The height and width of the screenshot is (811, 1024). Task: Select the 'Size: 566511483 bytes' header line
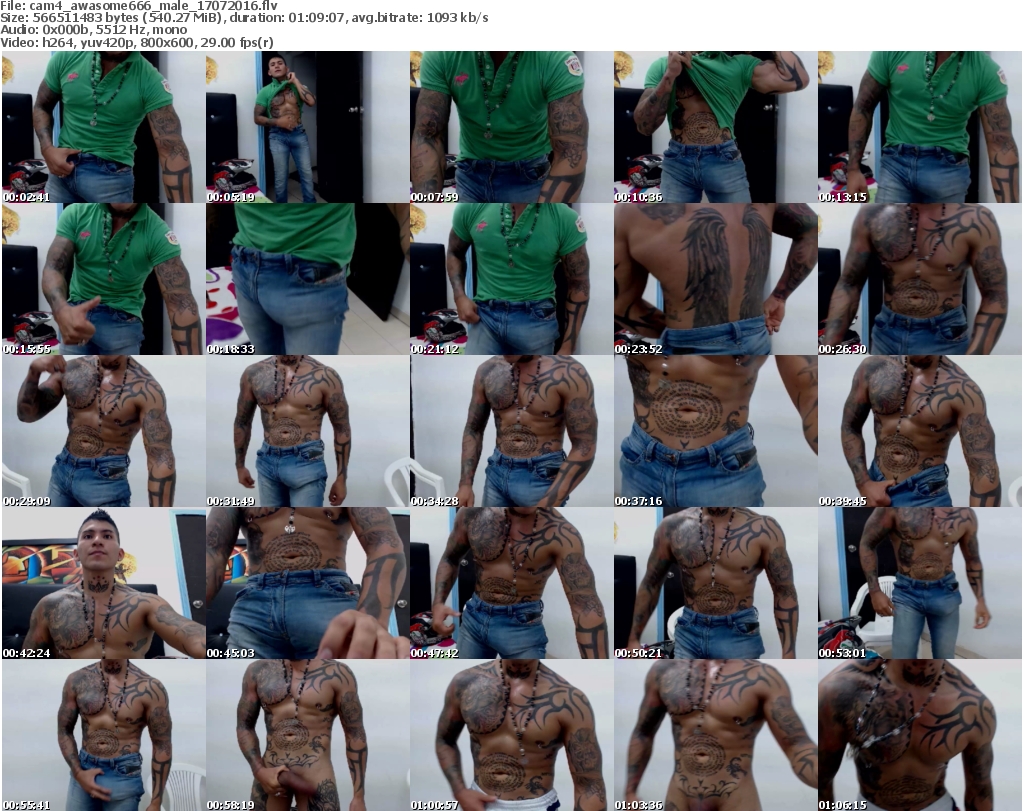click(244, 18)
